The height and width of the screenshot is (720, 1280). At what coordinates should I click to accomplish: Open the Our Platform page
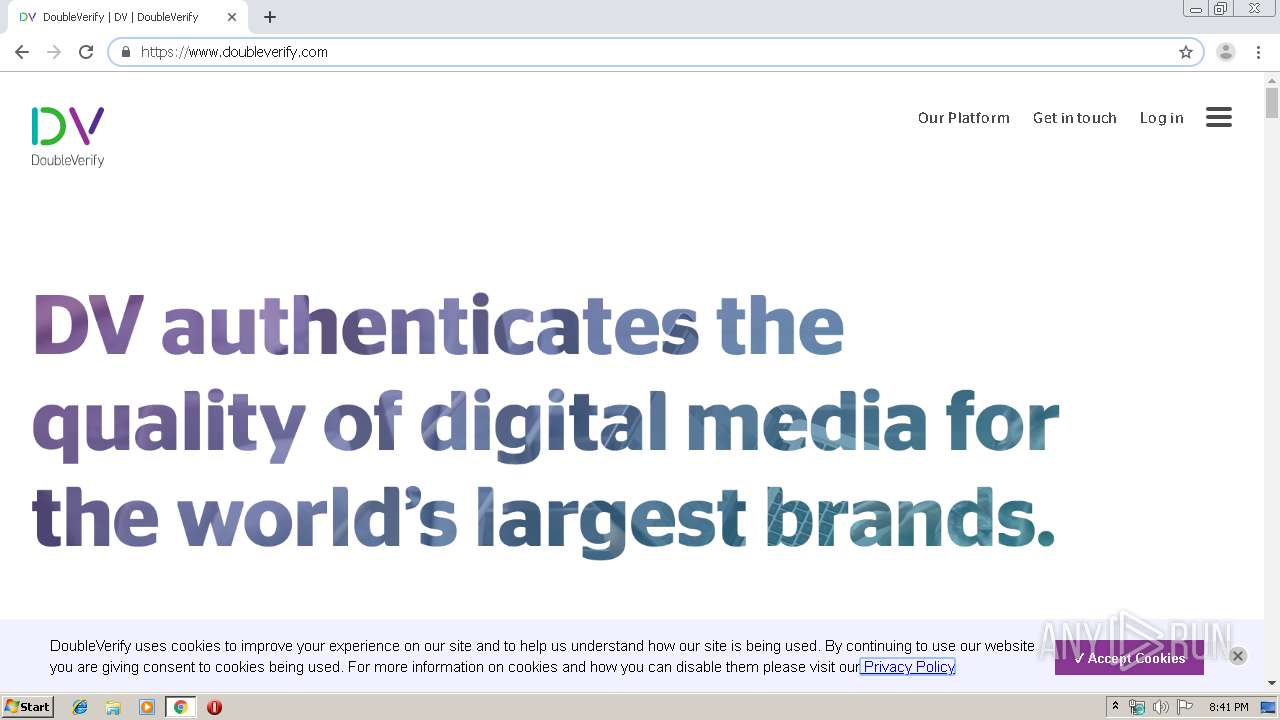[x=964, y=118]
